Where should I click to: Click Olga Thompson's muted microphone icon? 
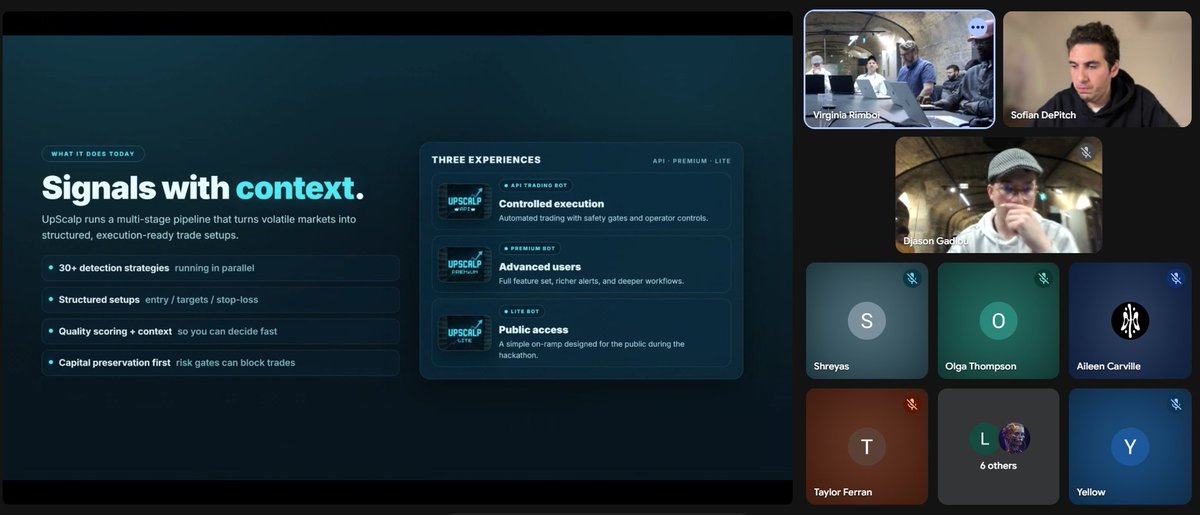click(1043, 279)
